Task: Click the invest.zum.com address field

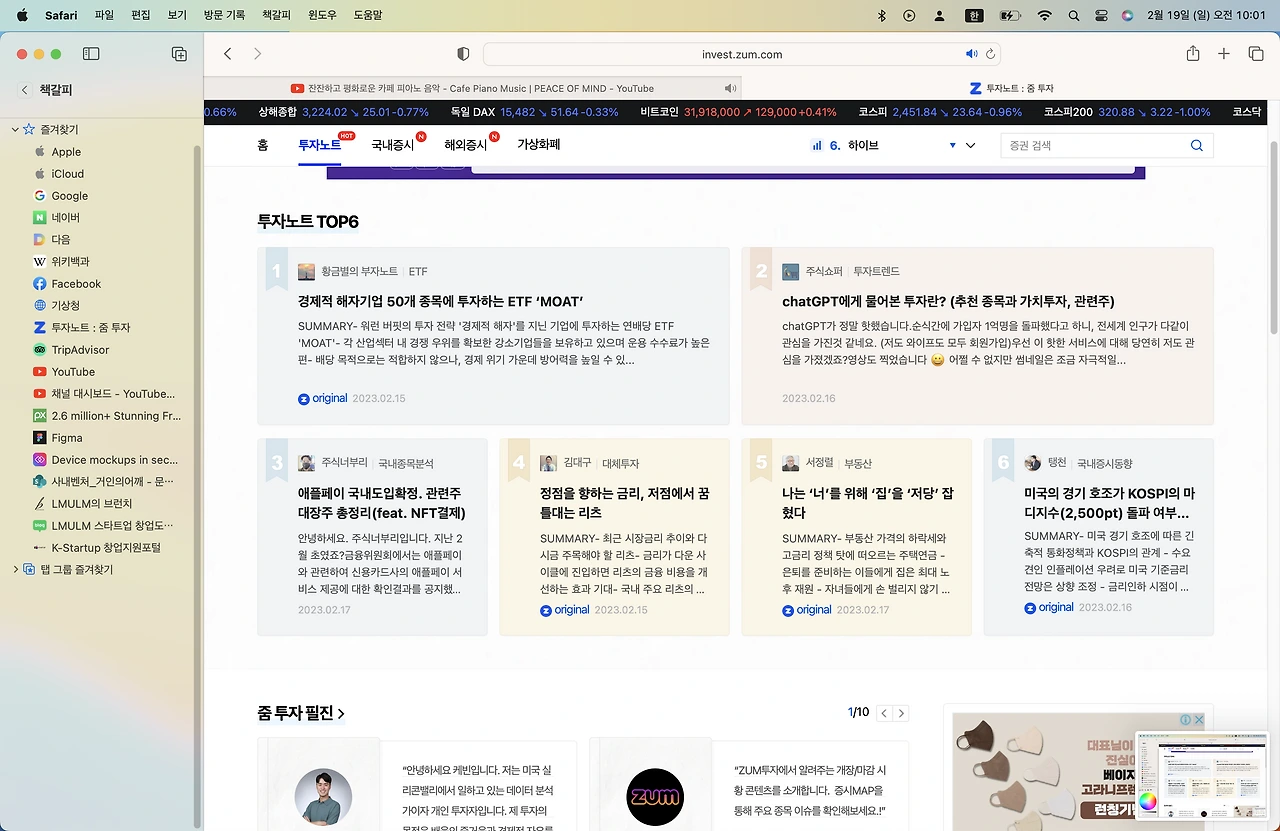Action: coord(742,54)
